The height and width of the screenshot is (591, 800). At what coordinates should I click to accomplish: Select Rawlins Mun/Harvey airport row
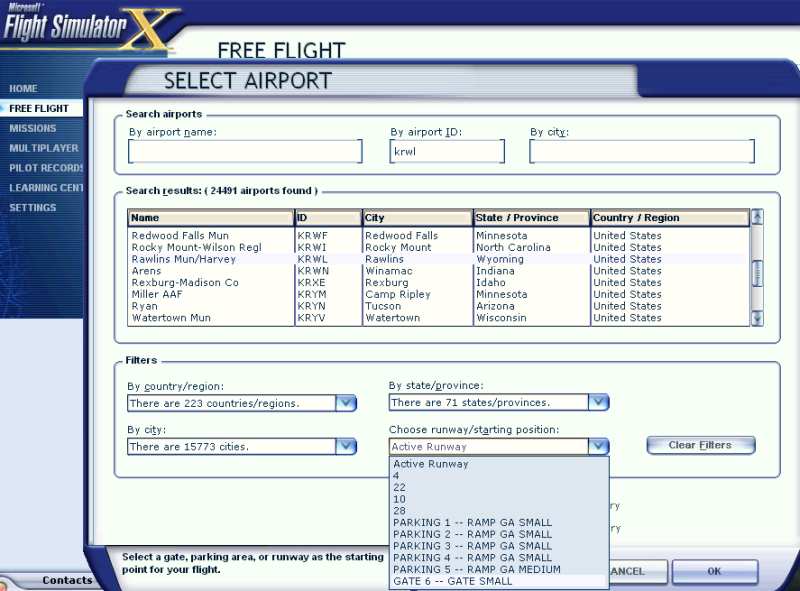pyautogui.click(x=210, y=259)
